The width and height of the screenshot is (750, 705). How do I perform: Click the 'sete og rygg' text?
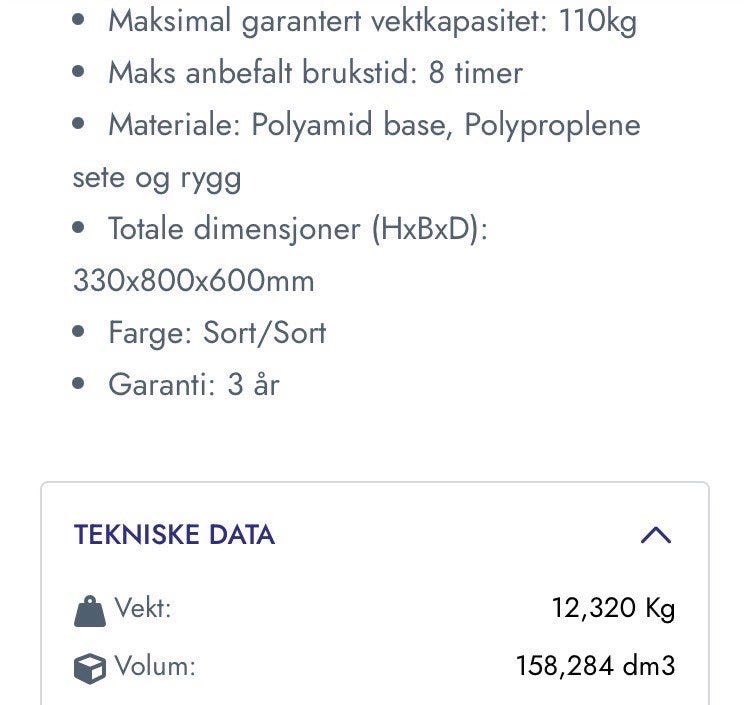tap(156, 178)
